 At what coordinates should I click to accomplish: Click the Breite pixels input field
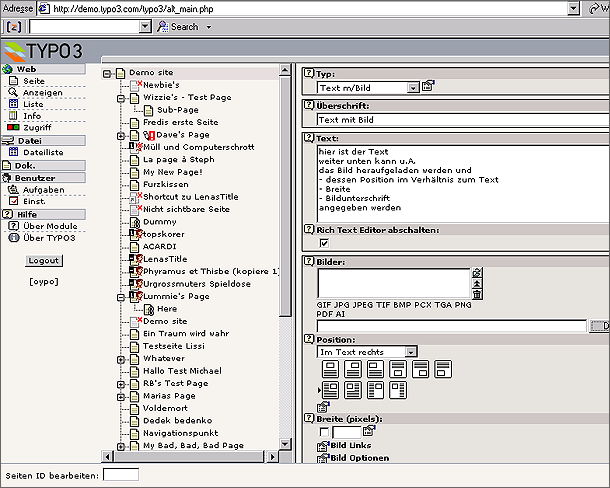pyautogui.click(x=347, y=432)
